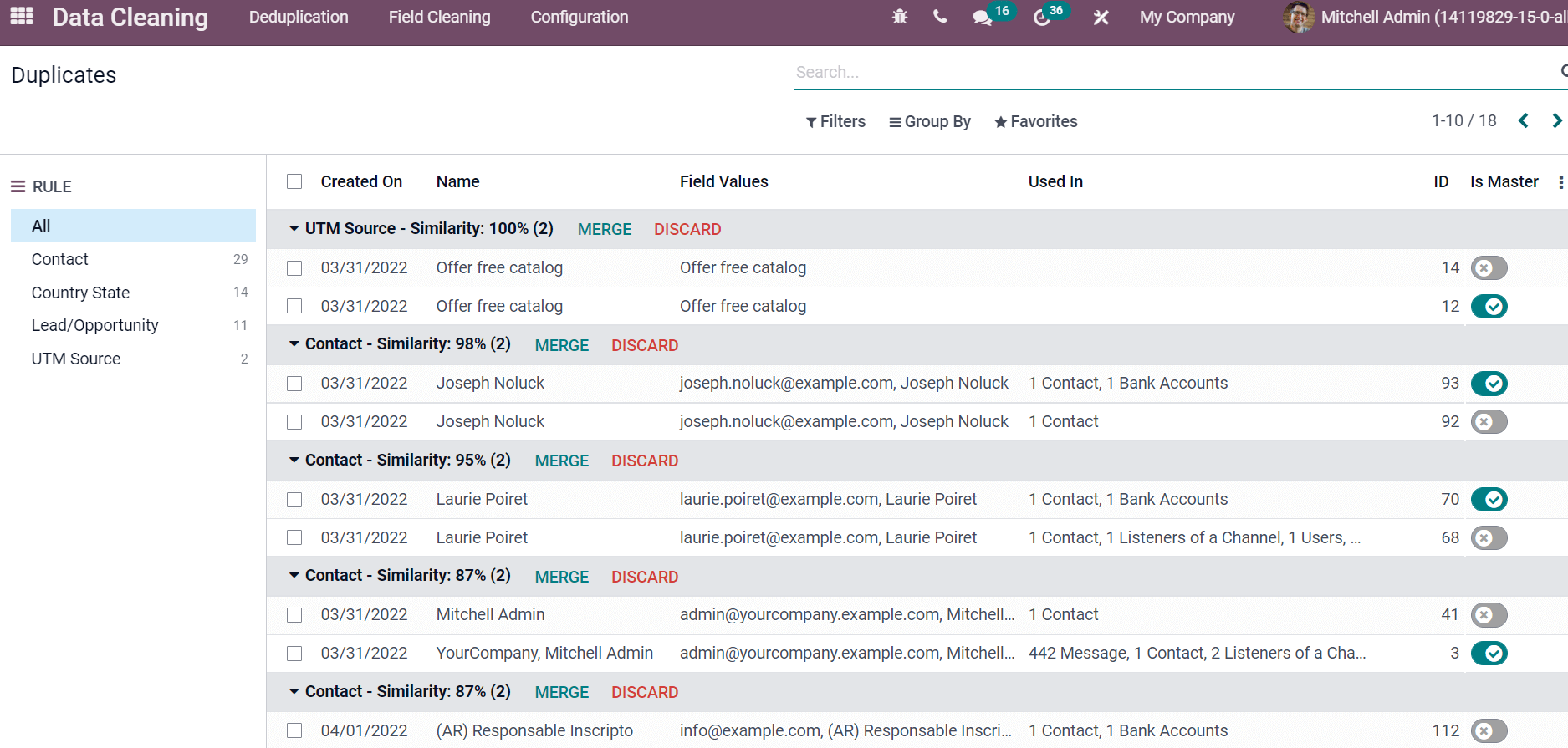This screenshot has height=748, width=1568.
Task: Collapse the UTM Source Similarity 100% group
Action: (294, 228)
